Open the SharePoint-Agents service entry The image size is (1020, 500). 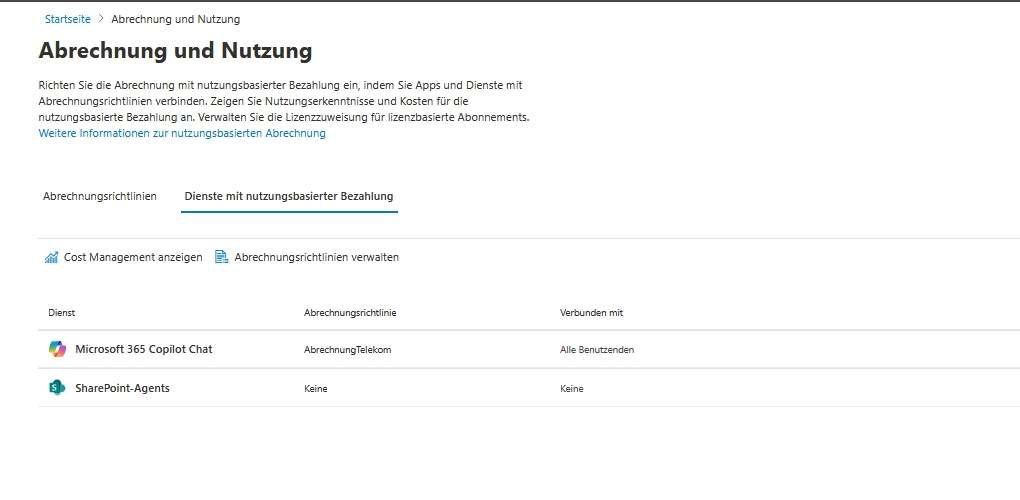coord(122,388)
